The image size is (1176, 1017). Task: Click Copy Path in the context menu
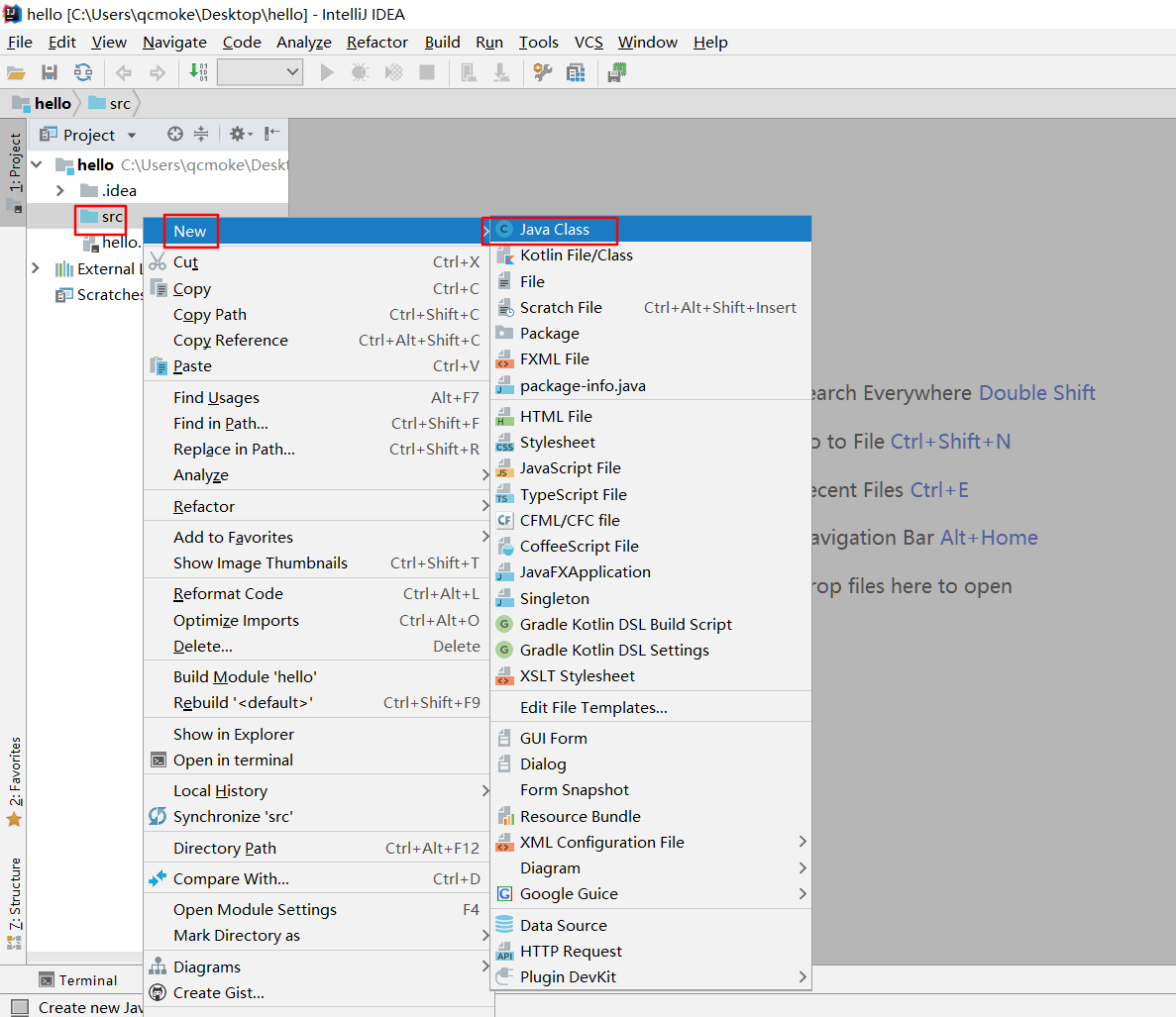pyautogui.click(x=317, y=315)
